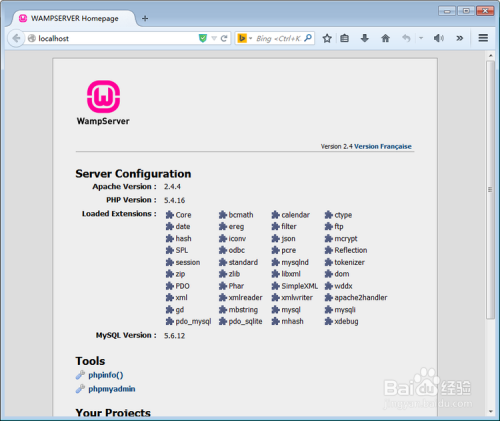Click the xmlwriter extension text
Screen dimensions: 500x421
pos(297,297)
